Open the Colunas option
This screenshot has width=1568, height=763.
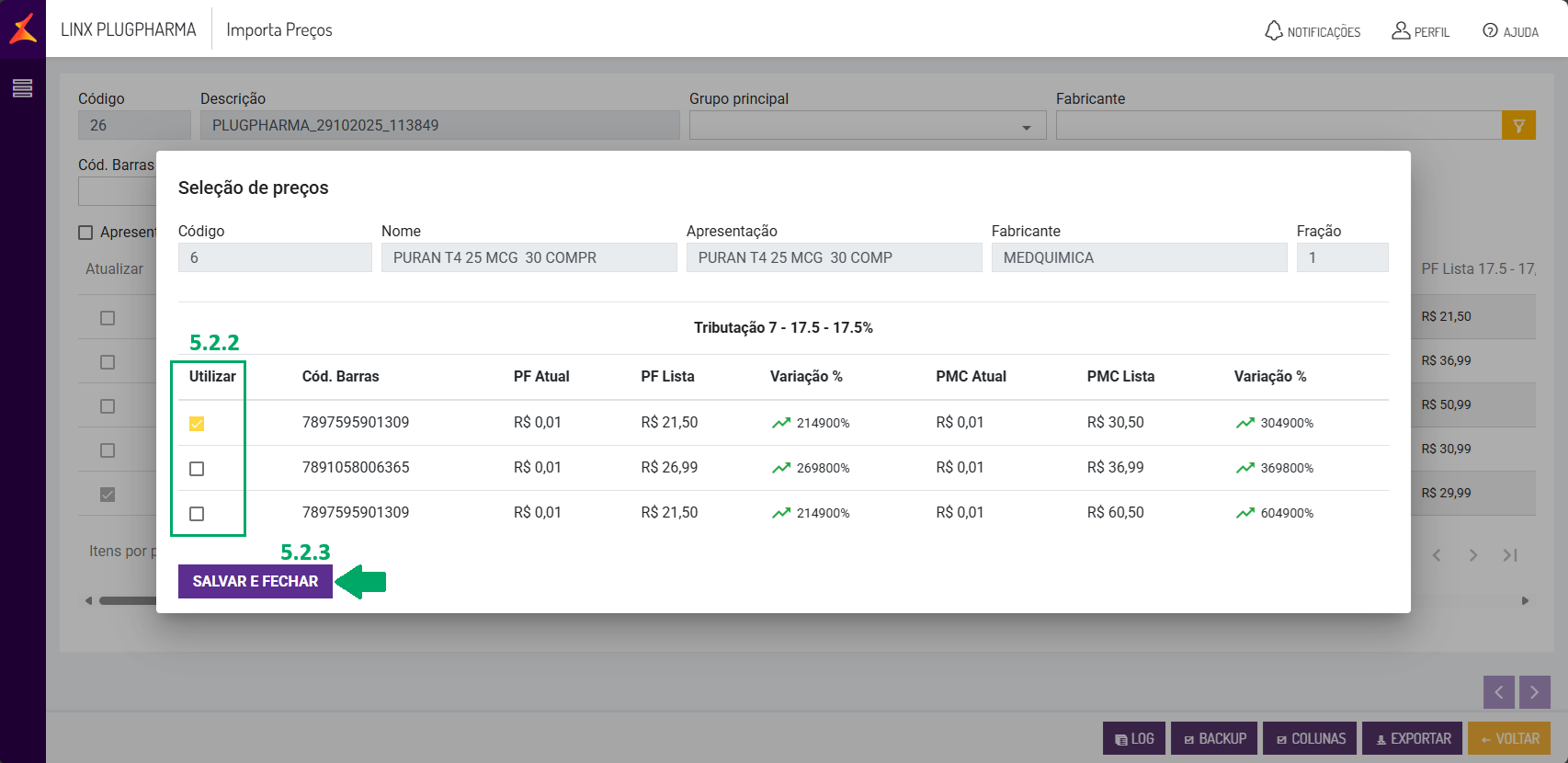click(1308, 738)
